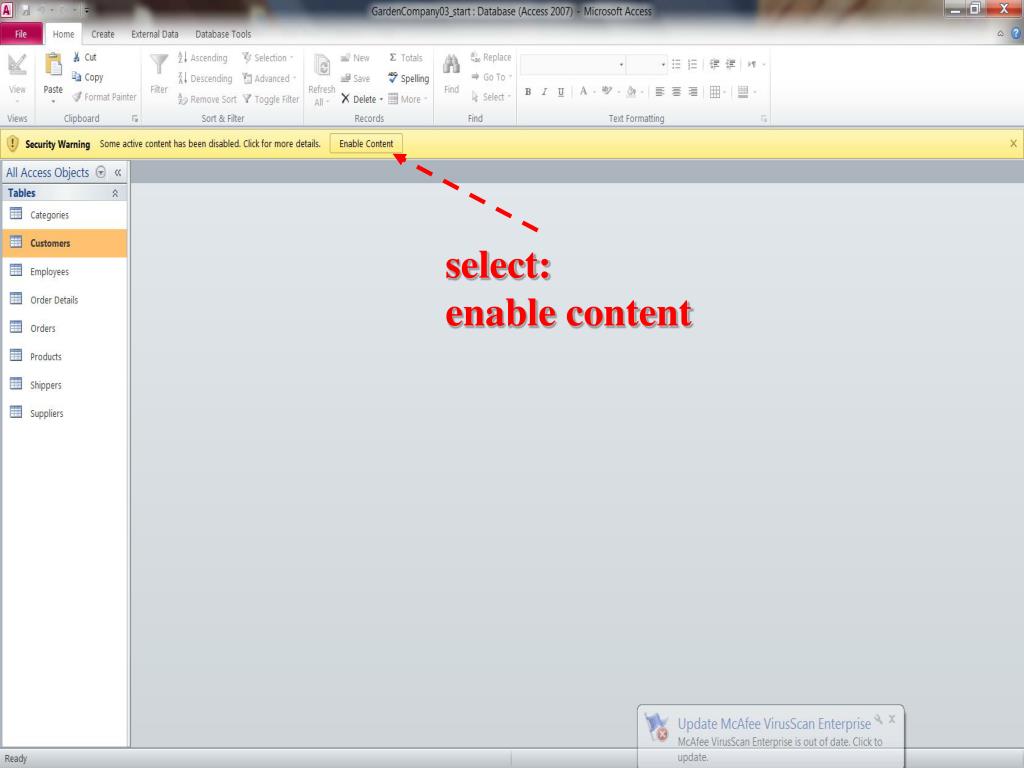Click the Copy icon
The height and width of the screenshot is (768, 1024).
coord(76,77)
